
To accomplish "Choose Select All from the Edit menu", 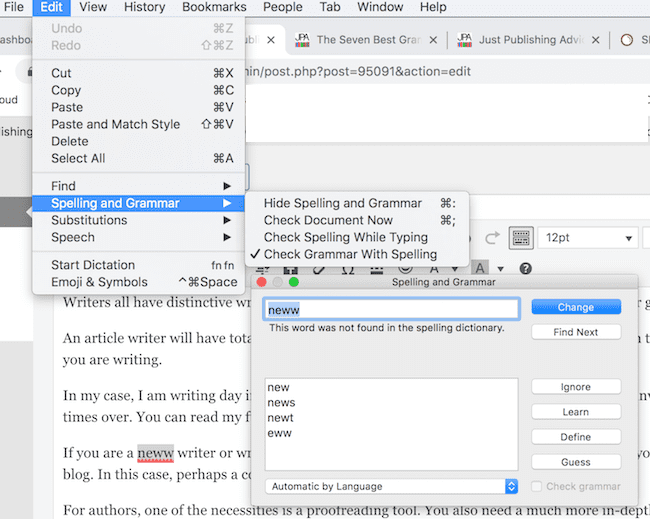I will pos(138,158).
